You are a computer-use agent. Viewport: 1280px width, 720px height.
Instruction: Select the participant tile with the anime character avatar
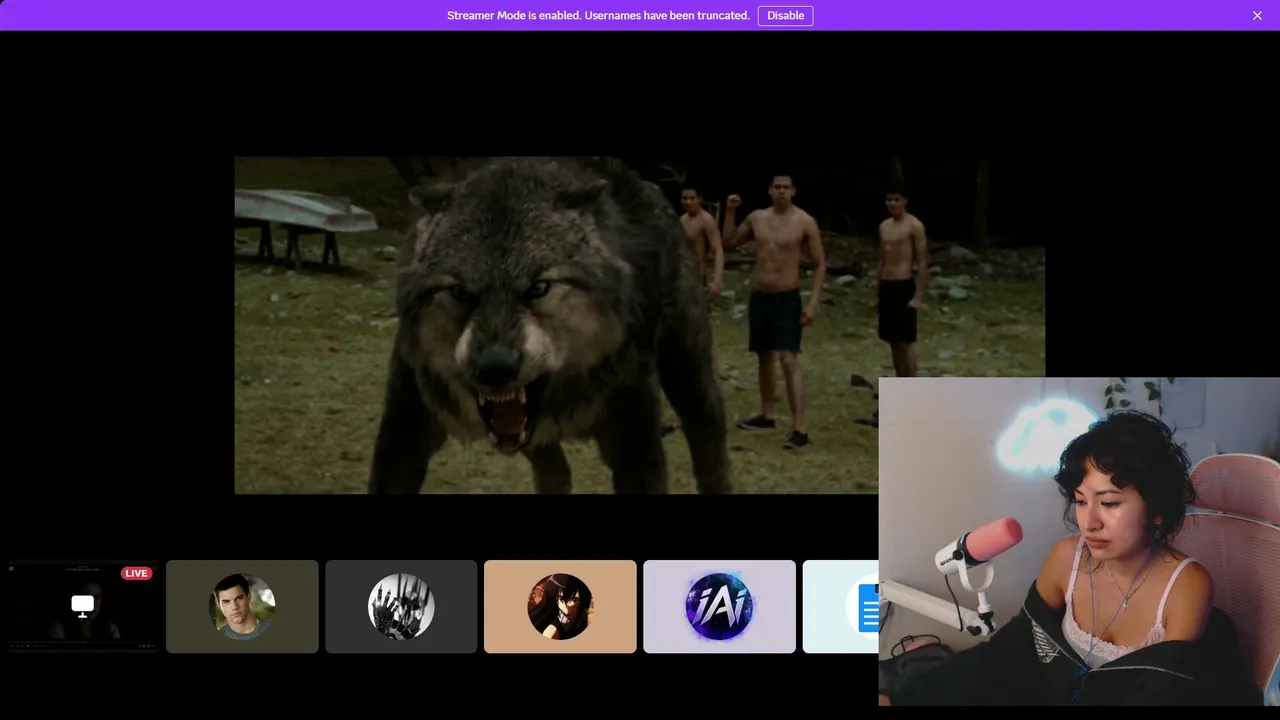[x=560, y=606]
